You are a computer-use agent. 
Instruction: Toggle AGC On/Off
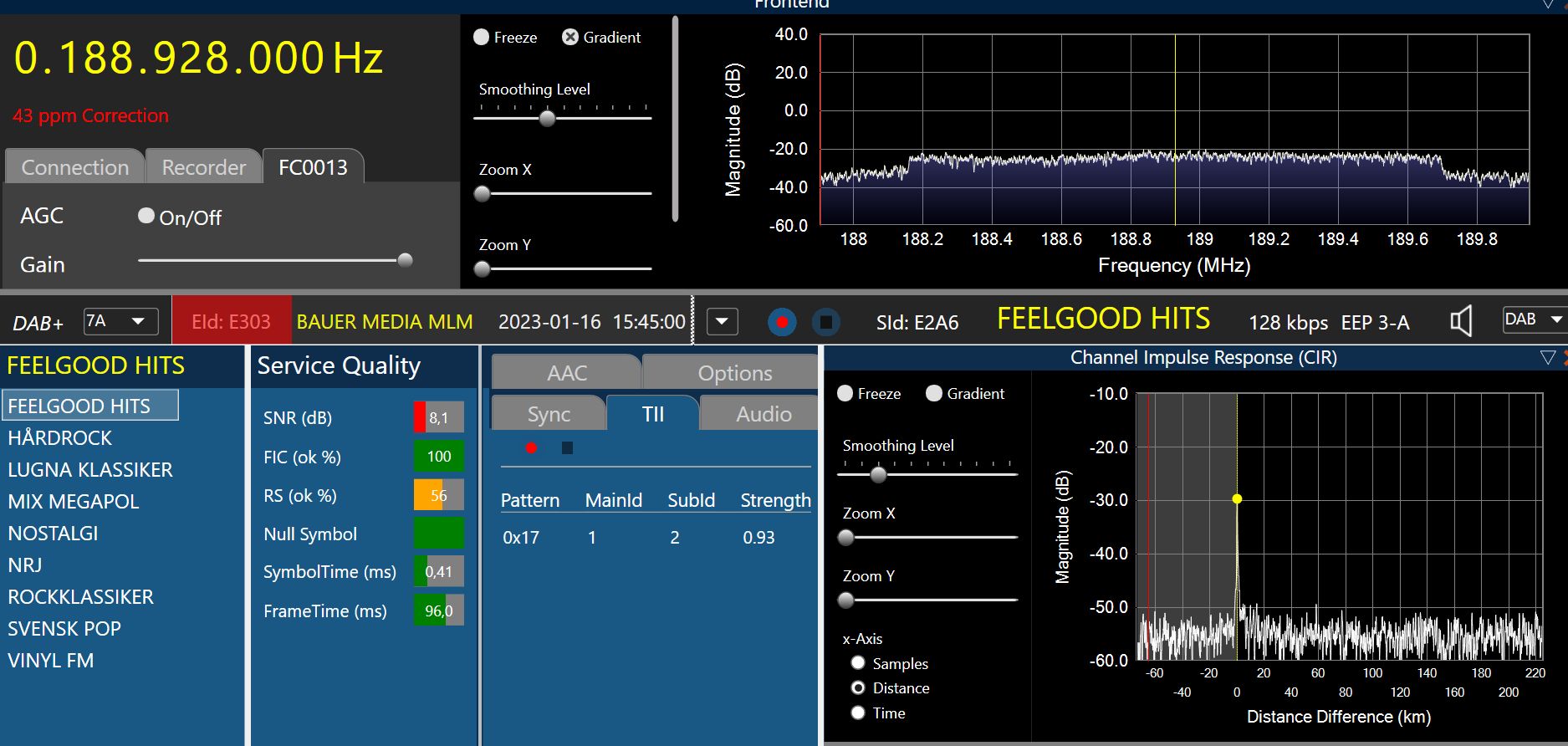coord(146,217)
